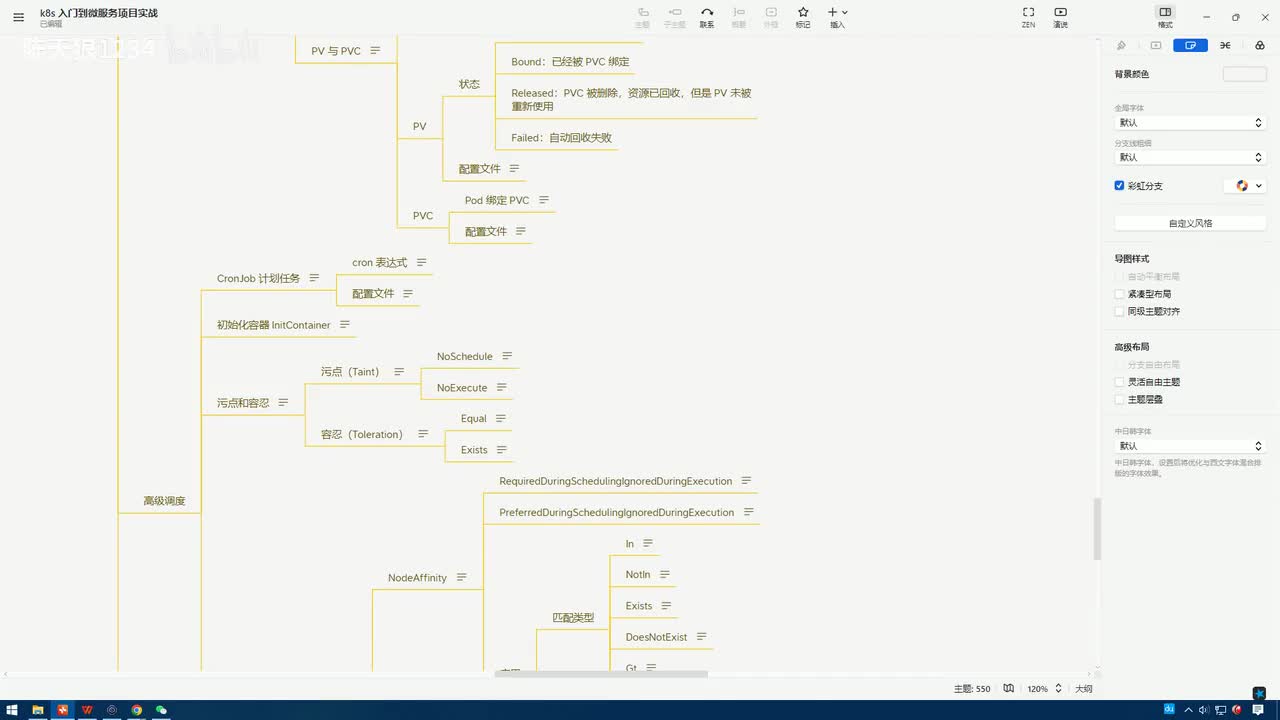Open the note icon beside 初始化容器 InitContainer
The height and width of the screenshot is (720, 1280).
click(345, 325)
